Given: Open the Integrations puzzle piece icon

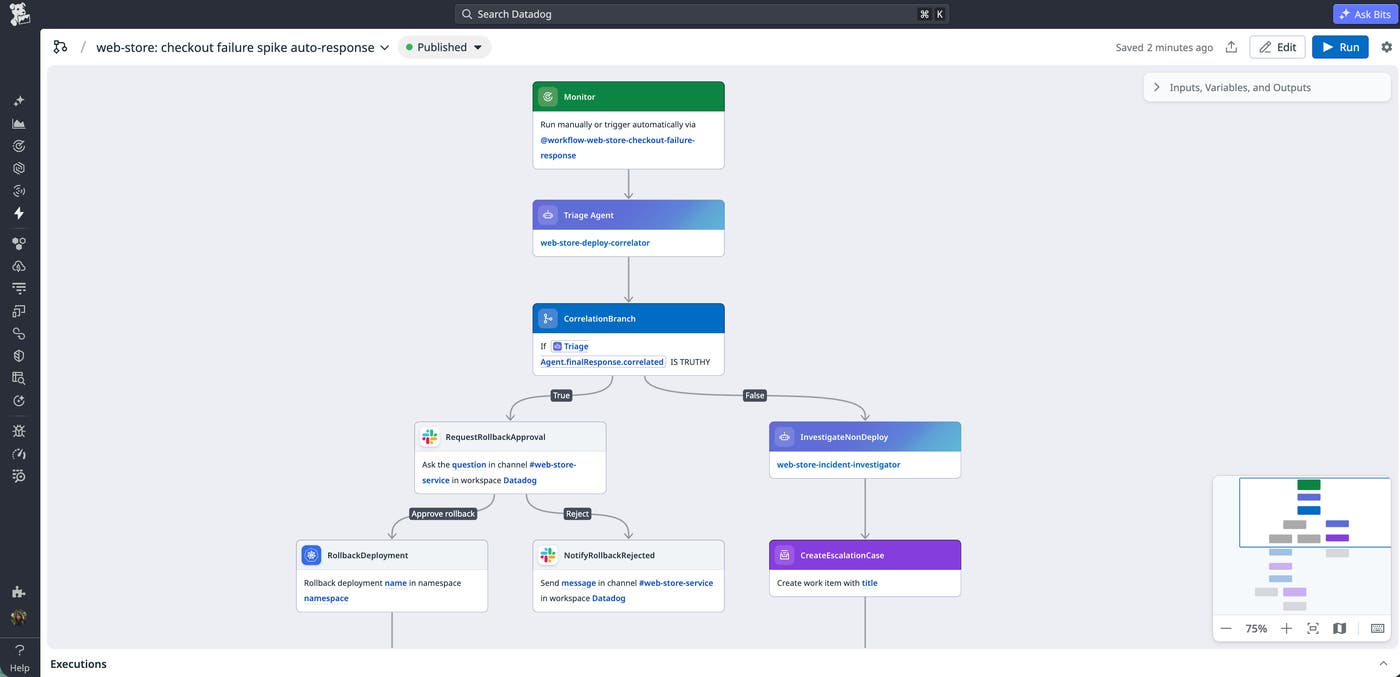Looking at the screenshot, I should click(x=19, y=592).
